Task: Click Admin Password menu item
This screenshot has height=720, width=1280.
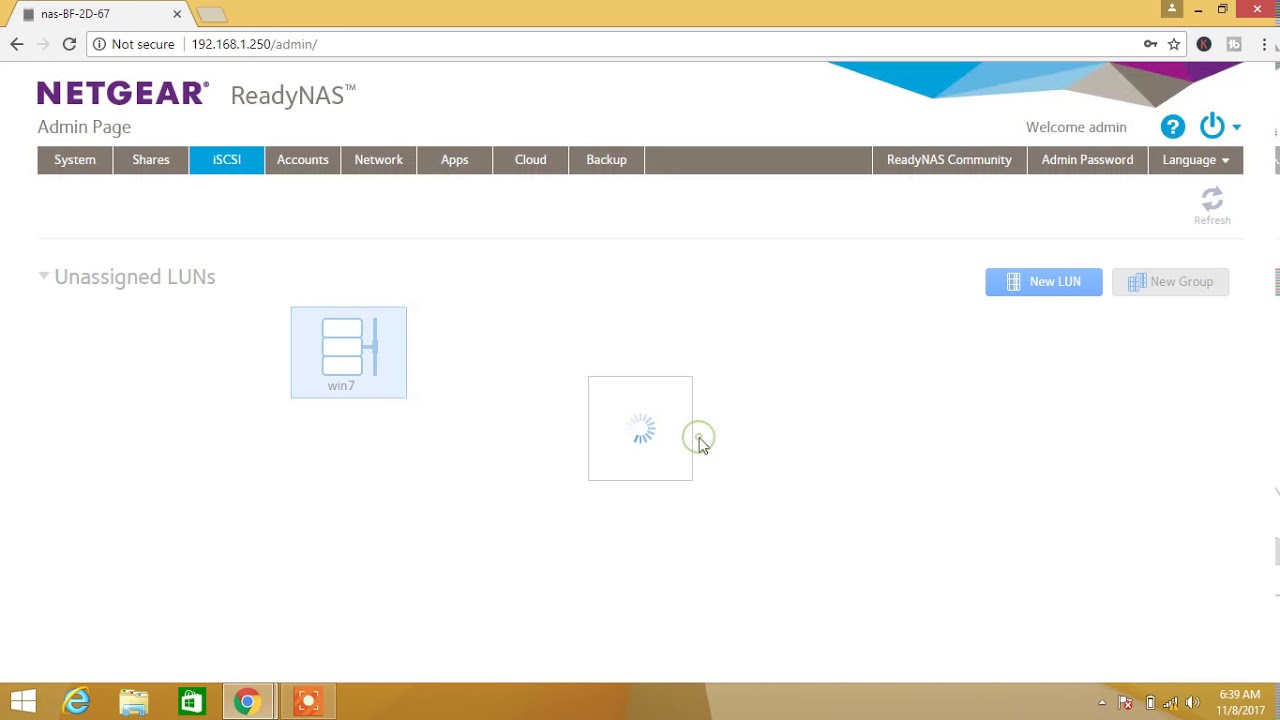Action: (x=1087, y=160)
